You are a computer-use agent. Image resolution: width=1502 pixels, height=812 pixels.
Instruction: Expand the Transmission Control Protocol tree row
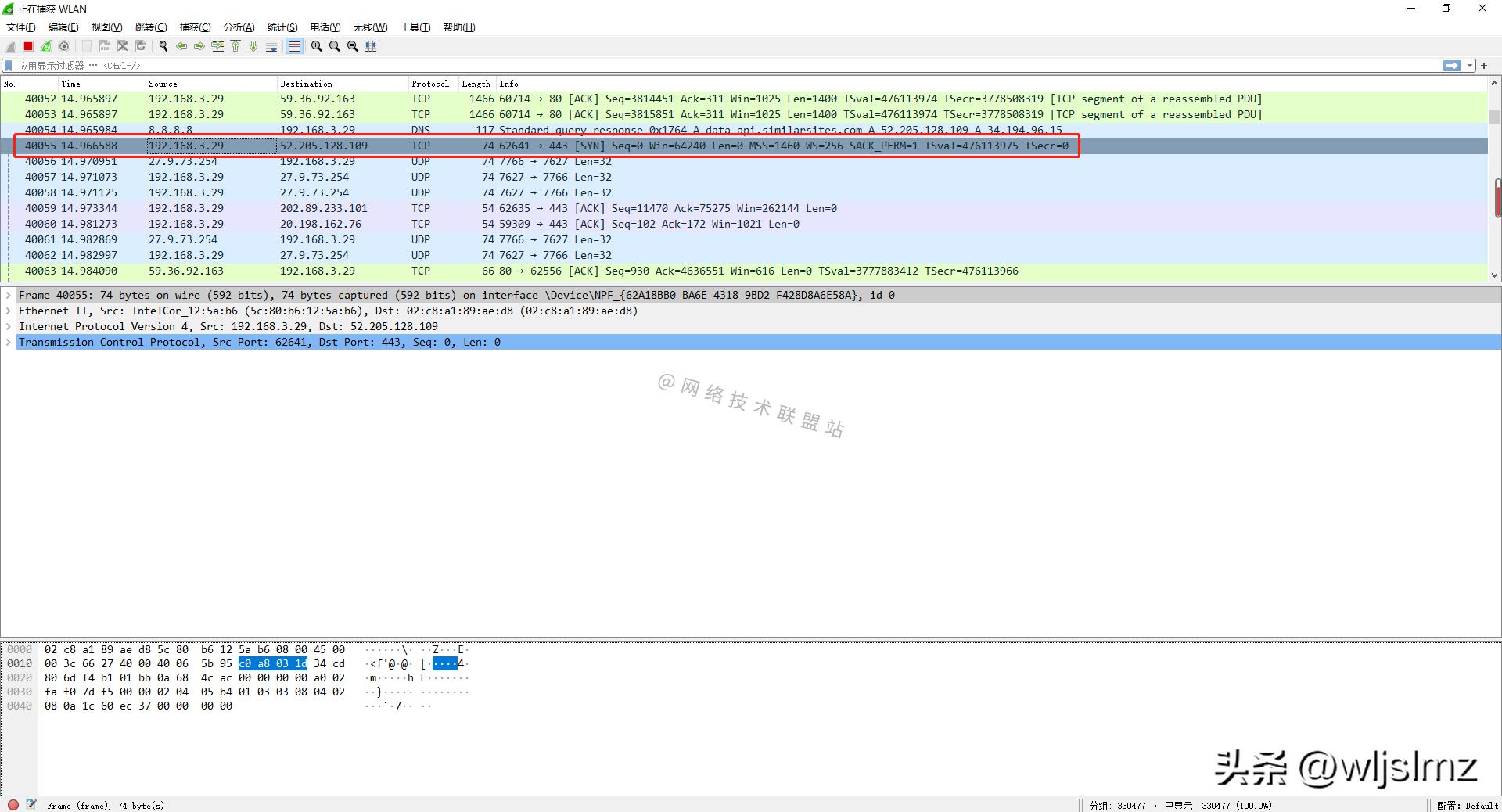[x=9, y=343]
